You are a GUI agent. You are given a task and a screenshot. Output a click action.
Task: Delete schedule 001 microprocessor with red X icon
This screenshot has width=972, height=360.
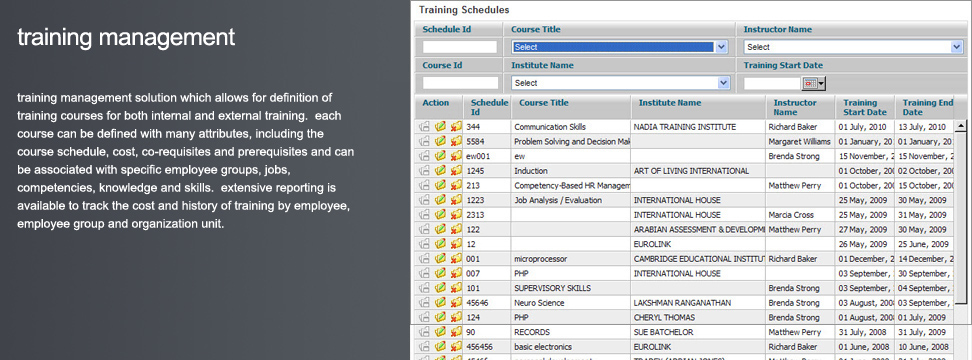[456, 258]
